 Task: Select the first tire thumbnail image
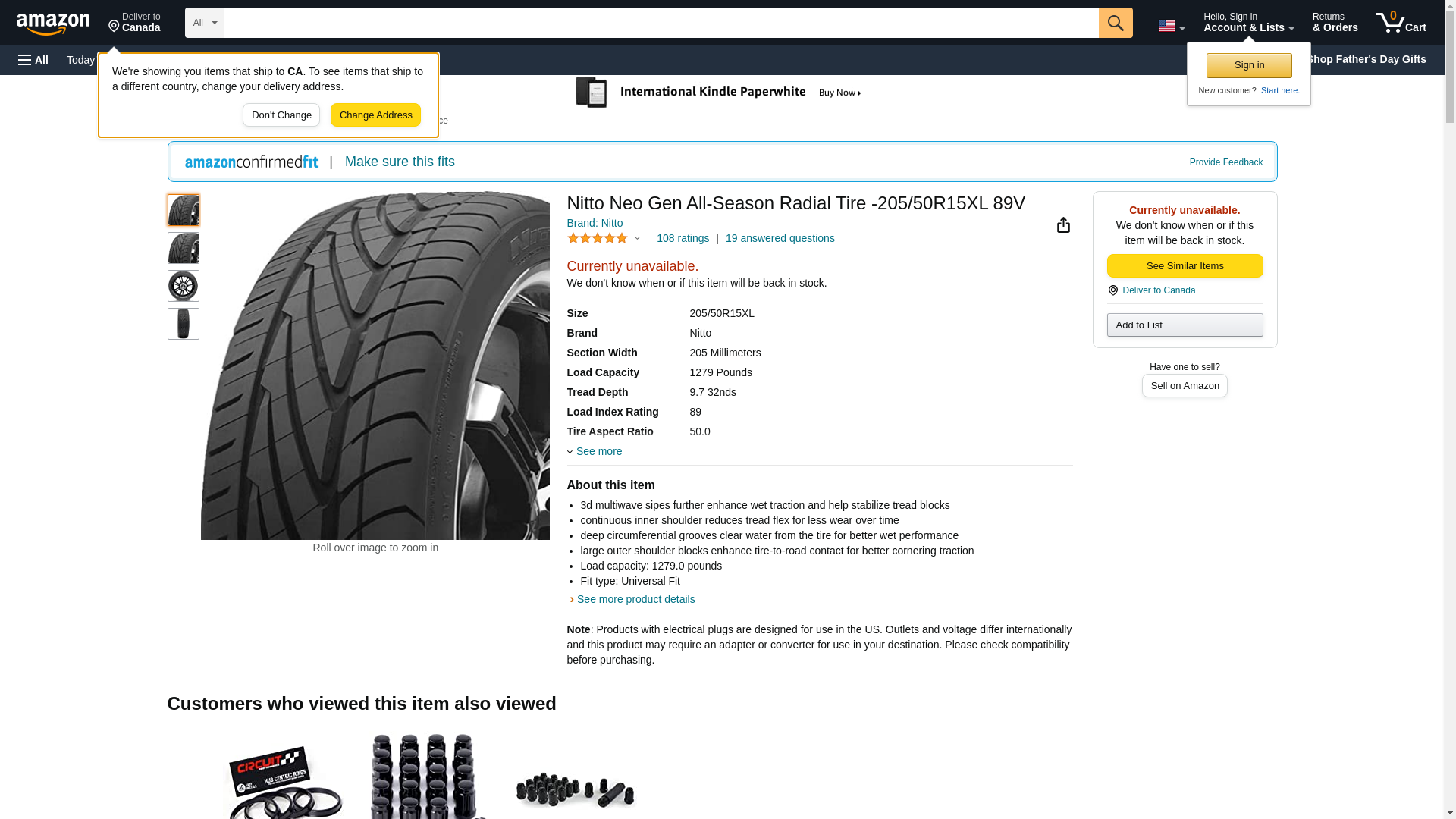(x=183, y=210)
